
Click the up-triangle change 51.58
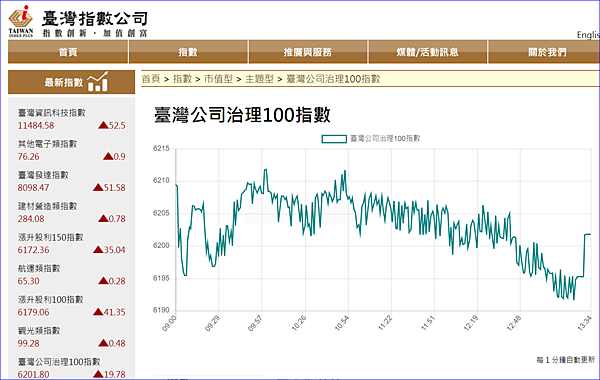(109, 188)
